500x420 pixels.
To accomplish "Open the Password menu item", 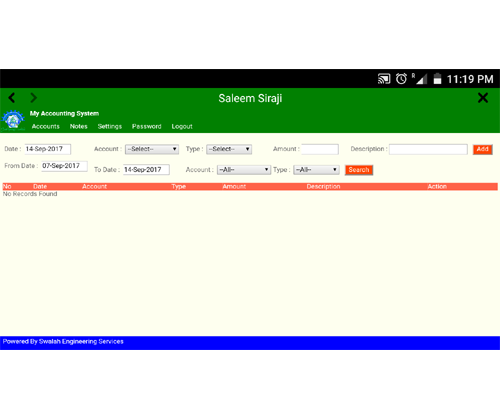I will coord(147,126).
